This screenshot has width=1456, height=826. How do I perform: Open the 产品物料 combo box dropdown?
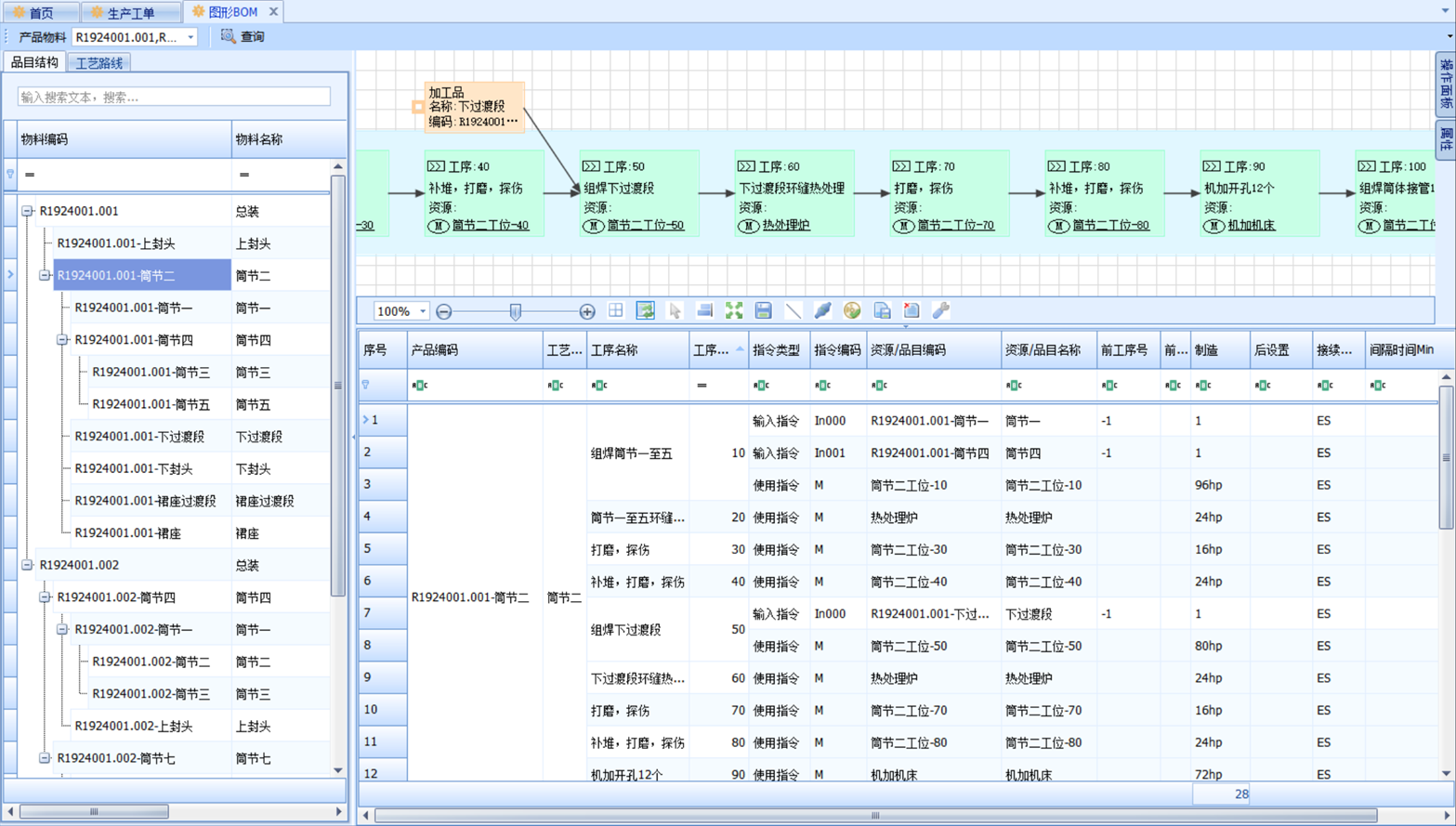[x=190, y=37]
